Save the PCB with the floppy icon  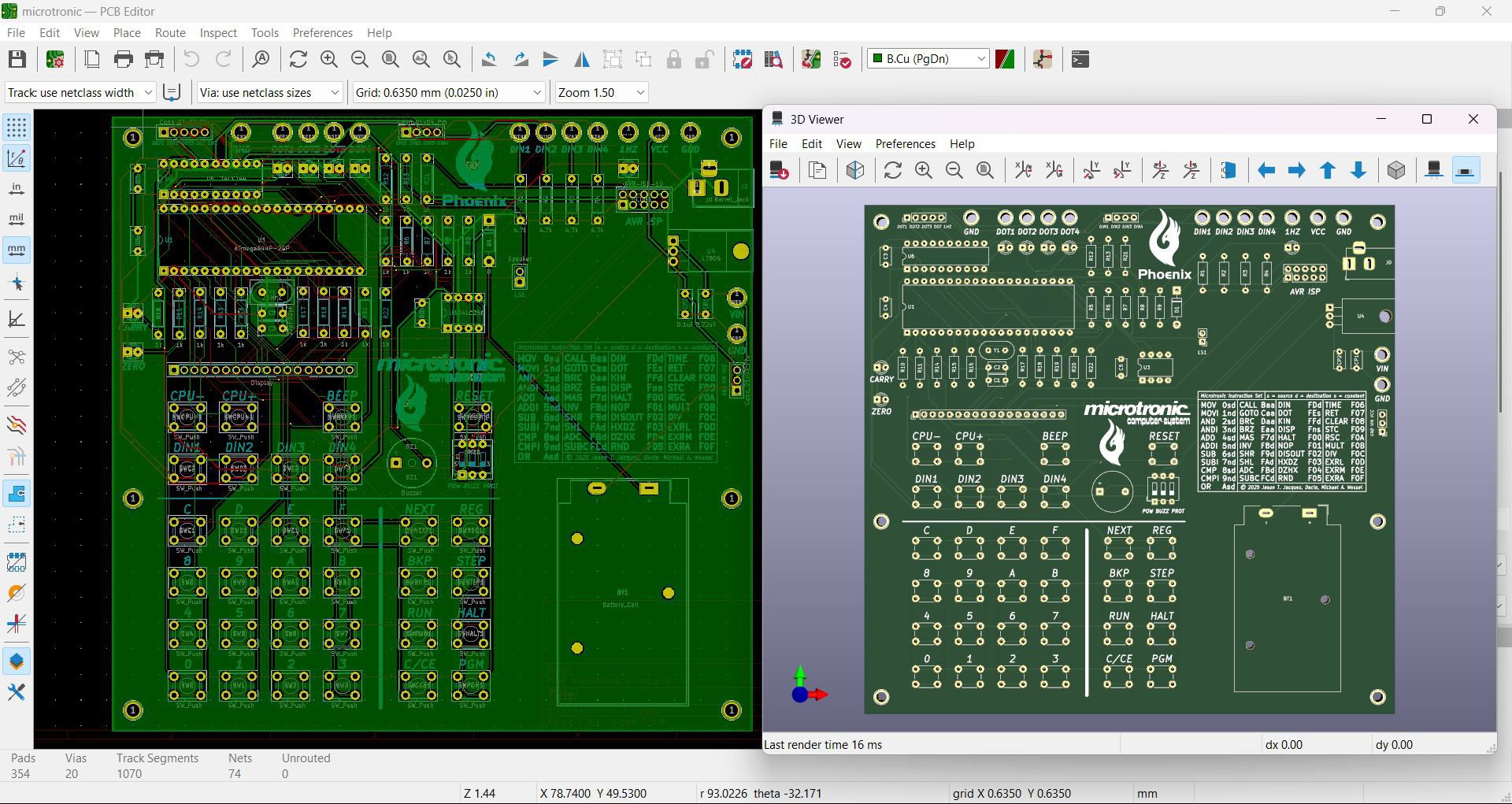coord(17,59)
